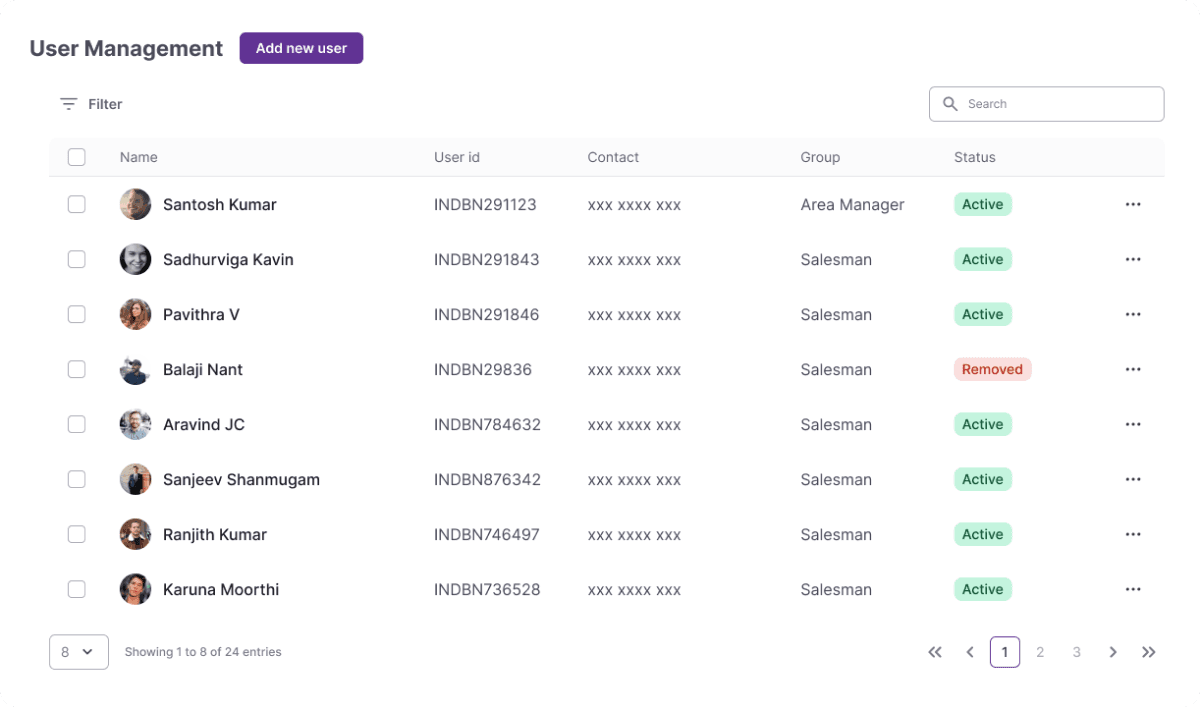The height and width of the screenshot is (708, 1200).
Task: Open the rows-per-page dropdown showing 8
Action: [78, 652]
